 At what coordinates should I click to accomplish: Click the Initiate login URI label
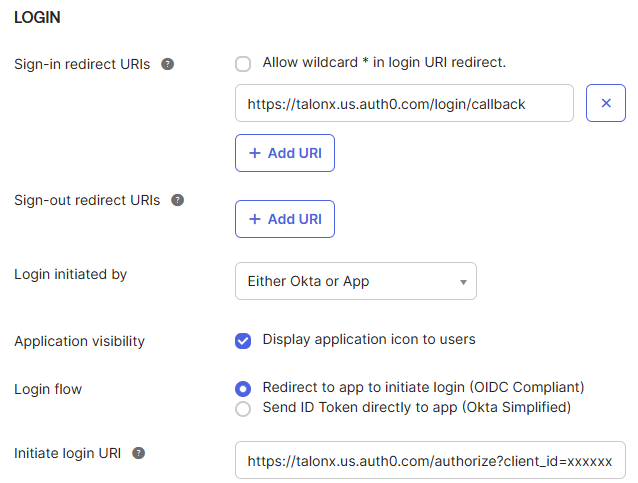click(68, 453)
